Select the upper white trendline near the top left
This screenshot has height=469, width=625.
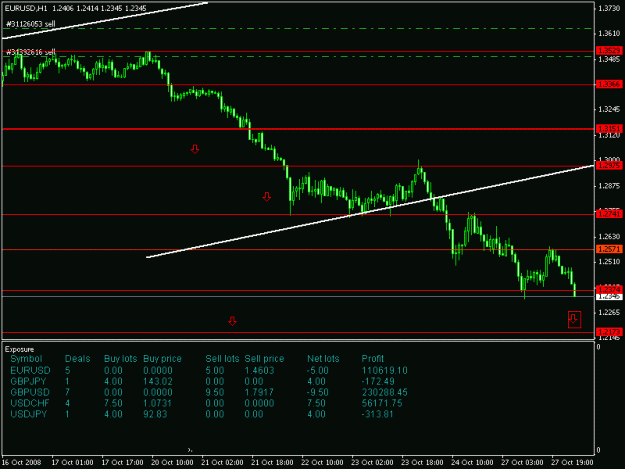pos(105,21)
